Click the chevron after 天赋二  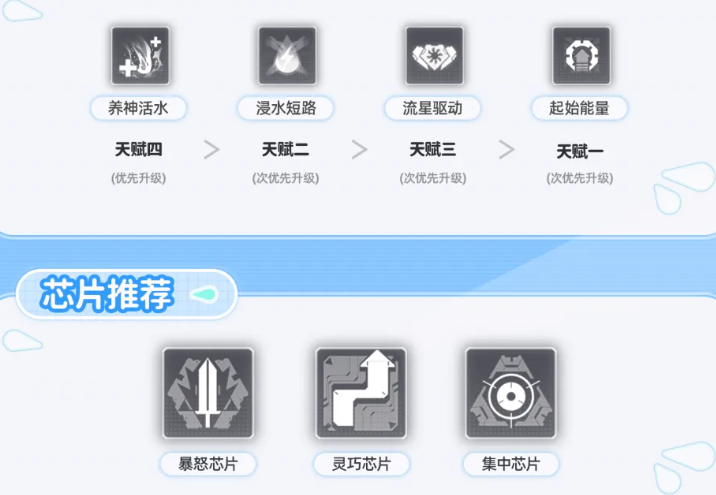point(360,150)
